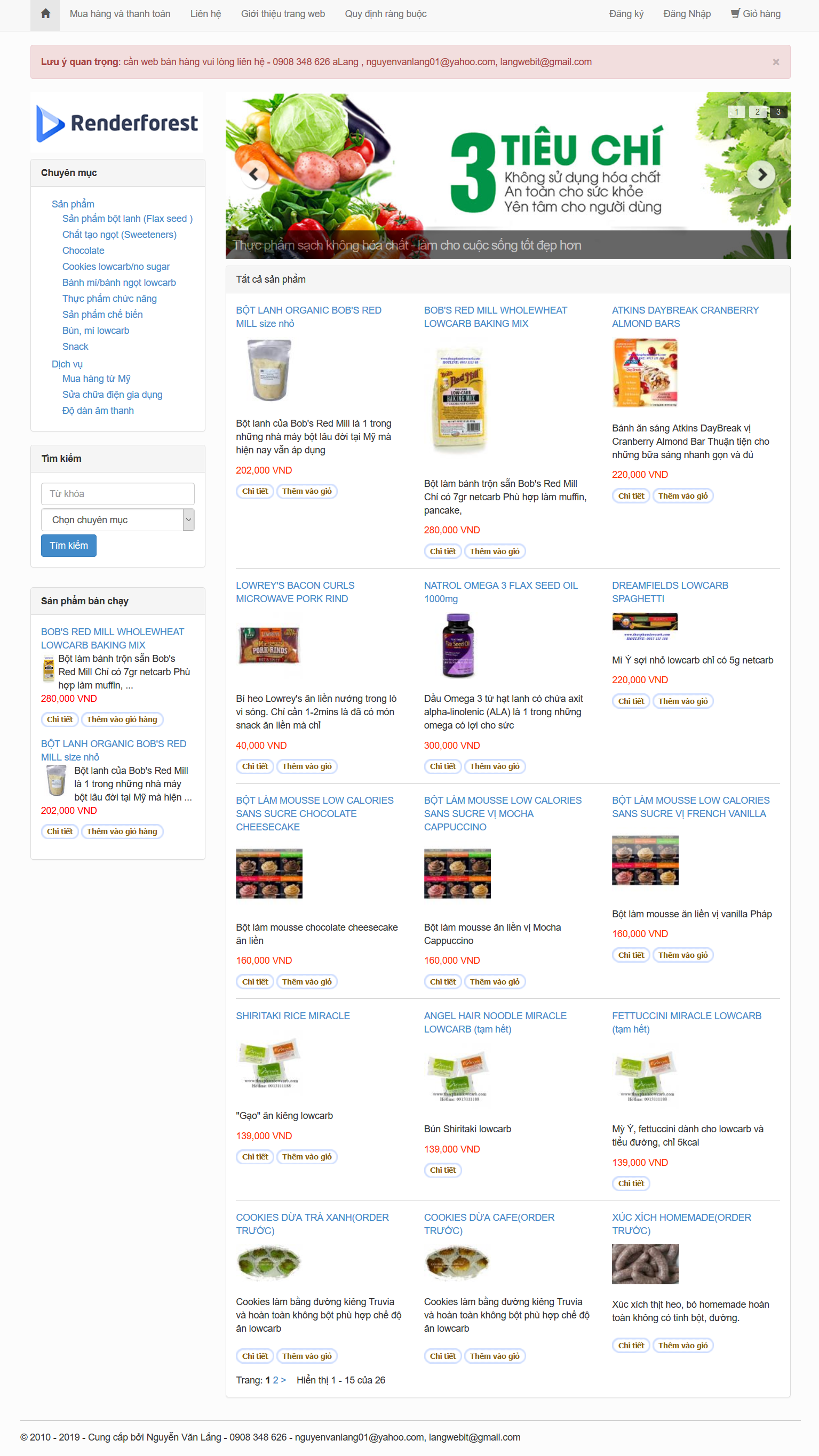Open Đăng Nhập in the navbar
819x1456 pixels.
[687, 13]
